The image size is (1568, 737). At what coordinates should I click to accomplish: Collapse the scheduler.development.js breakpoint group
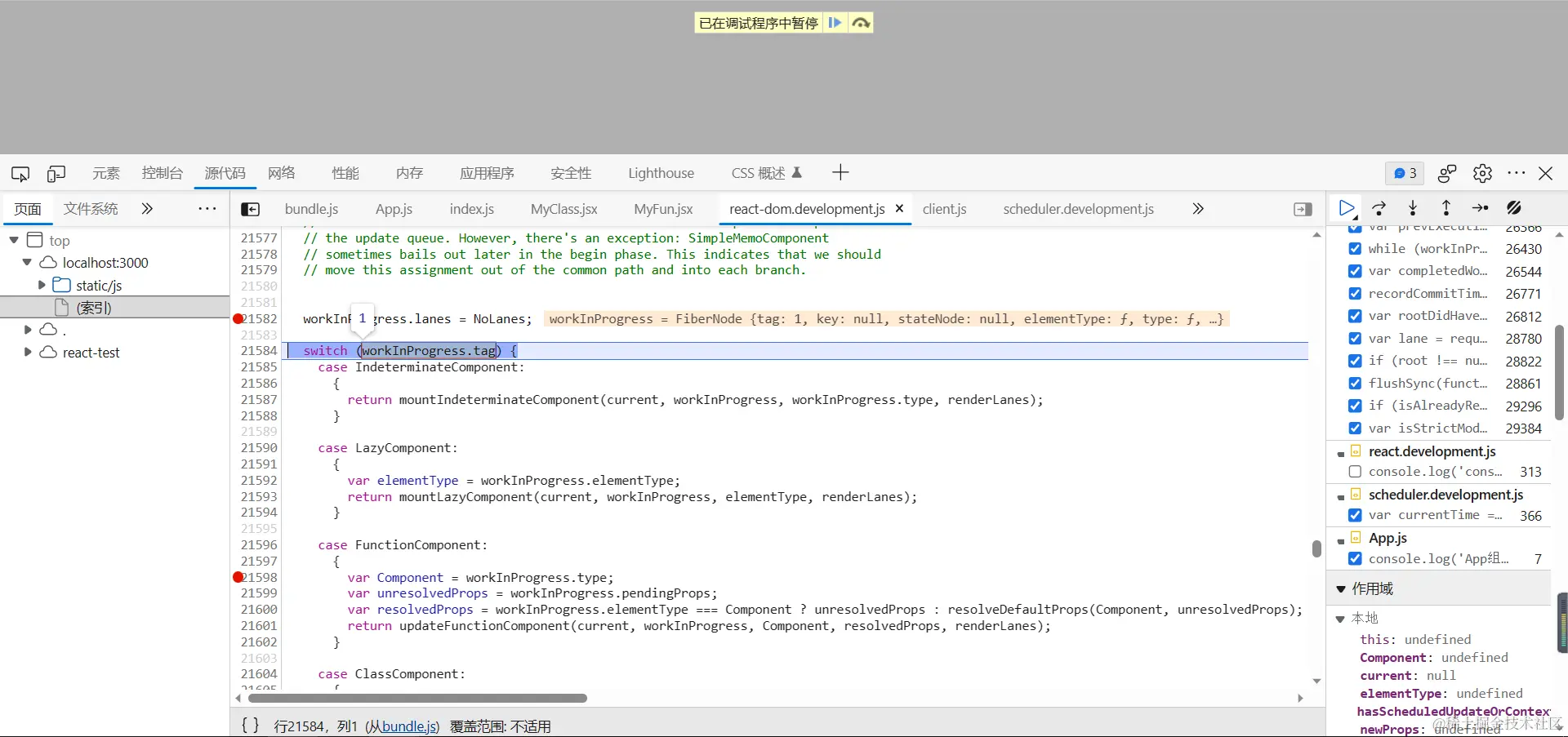1341,496
